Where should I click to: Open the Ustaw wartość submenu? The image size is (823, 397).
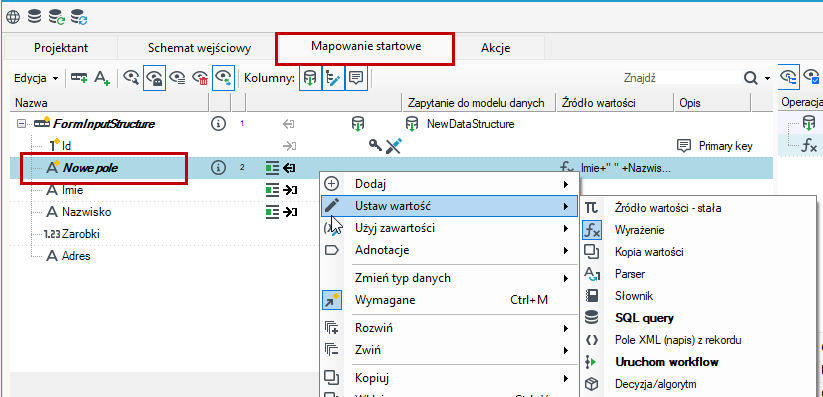(x=449, y=206)
